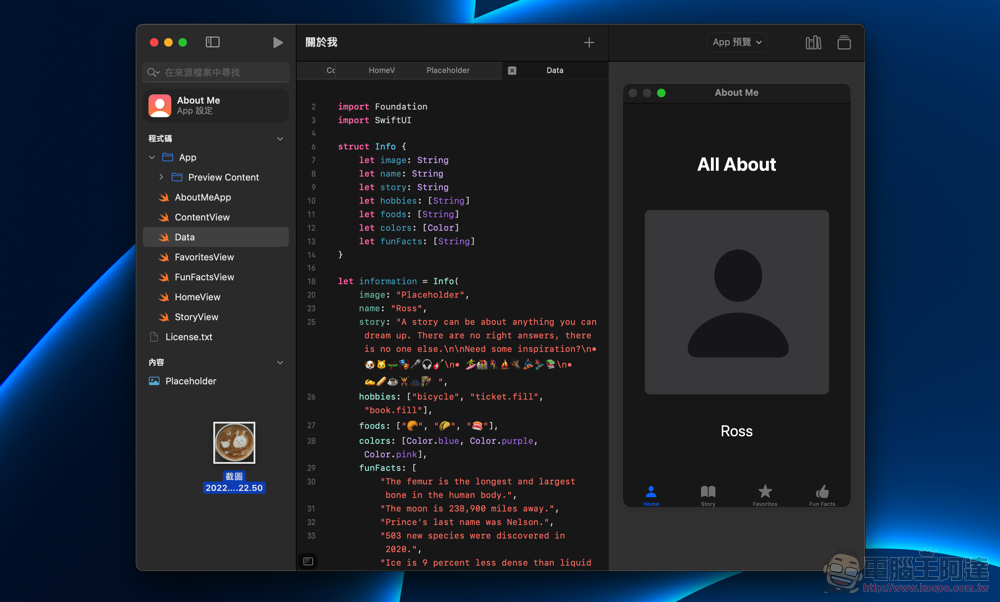
Task: Switch to the Data editor tab
Action: 554,70
